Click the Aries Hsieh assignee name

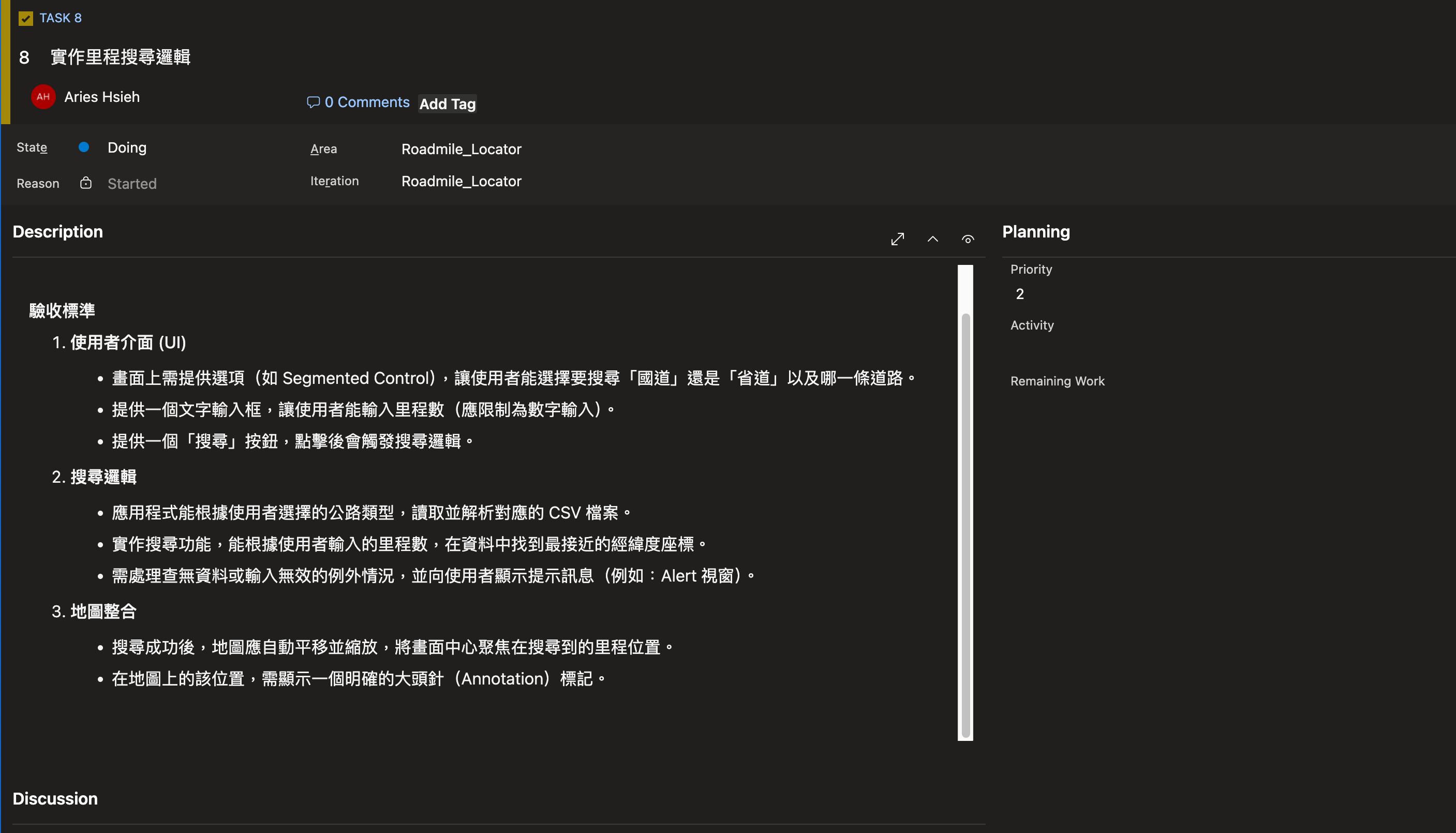[102, 97]
